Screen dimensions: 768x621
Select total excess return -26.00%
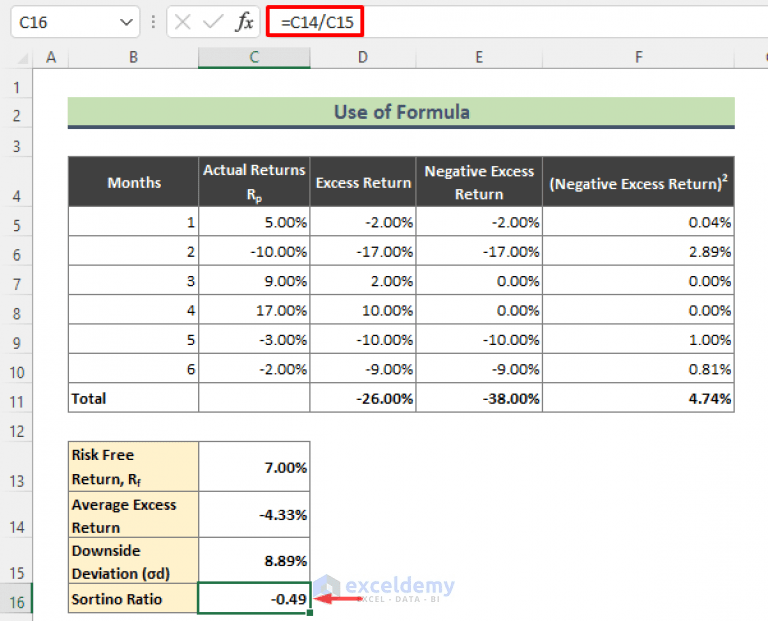click(363, 398)
